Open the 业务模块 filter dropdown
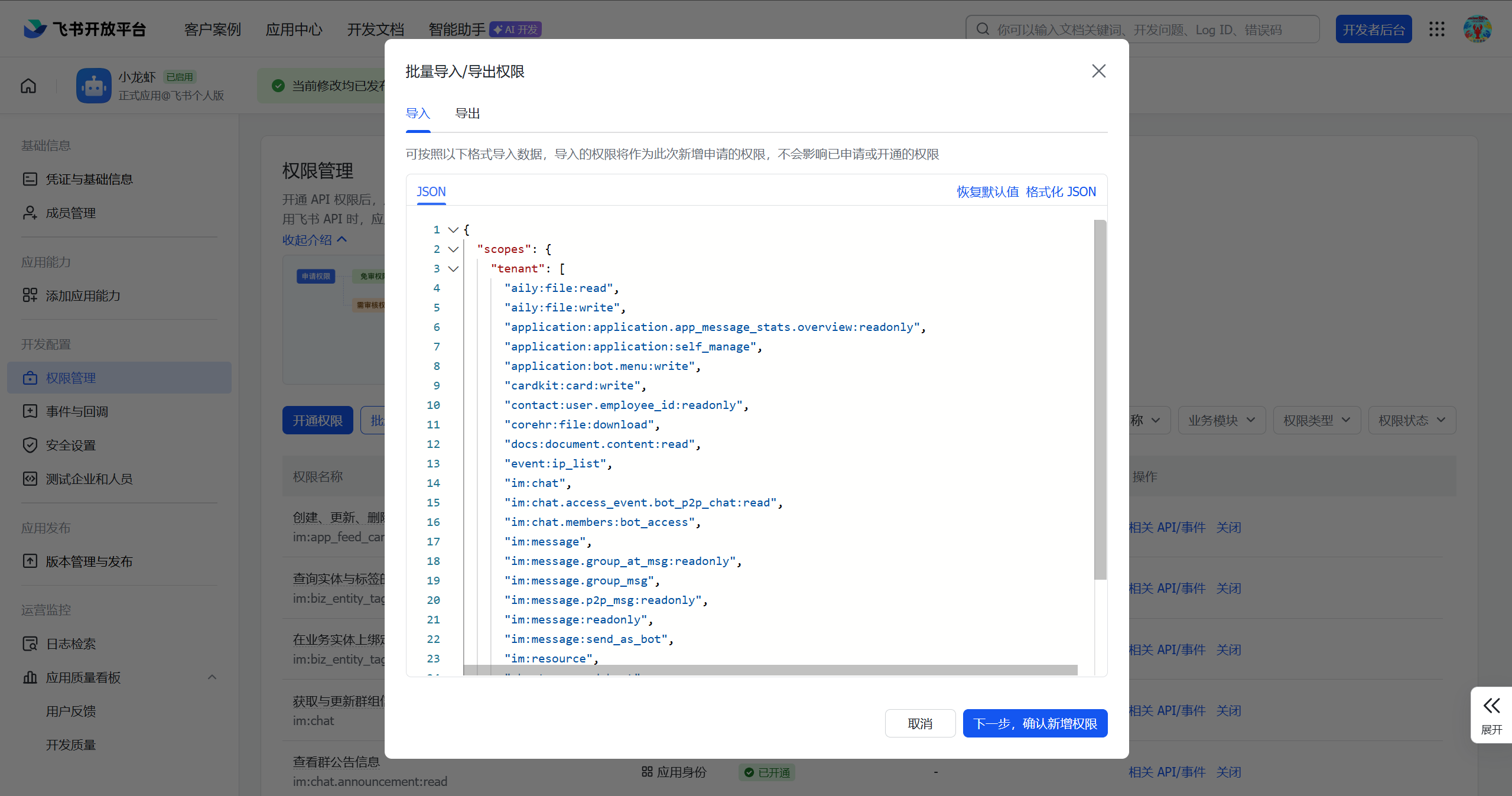Image resolution: width=1512 pixels, height=796 pixels. (x=1221, y=420)
